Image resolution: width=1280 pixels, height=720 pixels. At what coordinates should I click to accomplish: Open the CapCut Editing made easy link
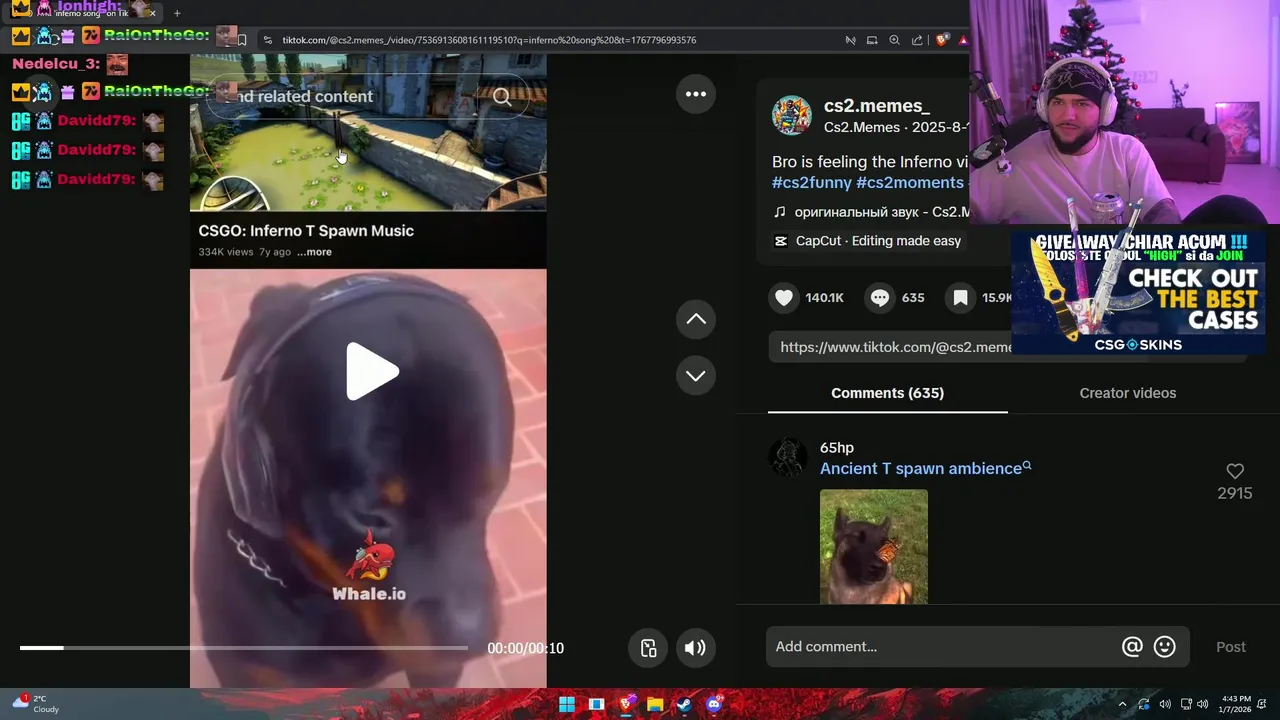tap(867, 241)
